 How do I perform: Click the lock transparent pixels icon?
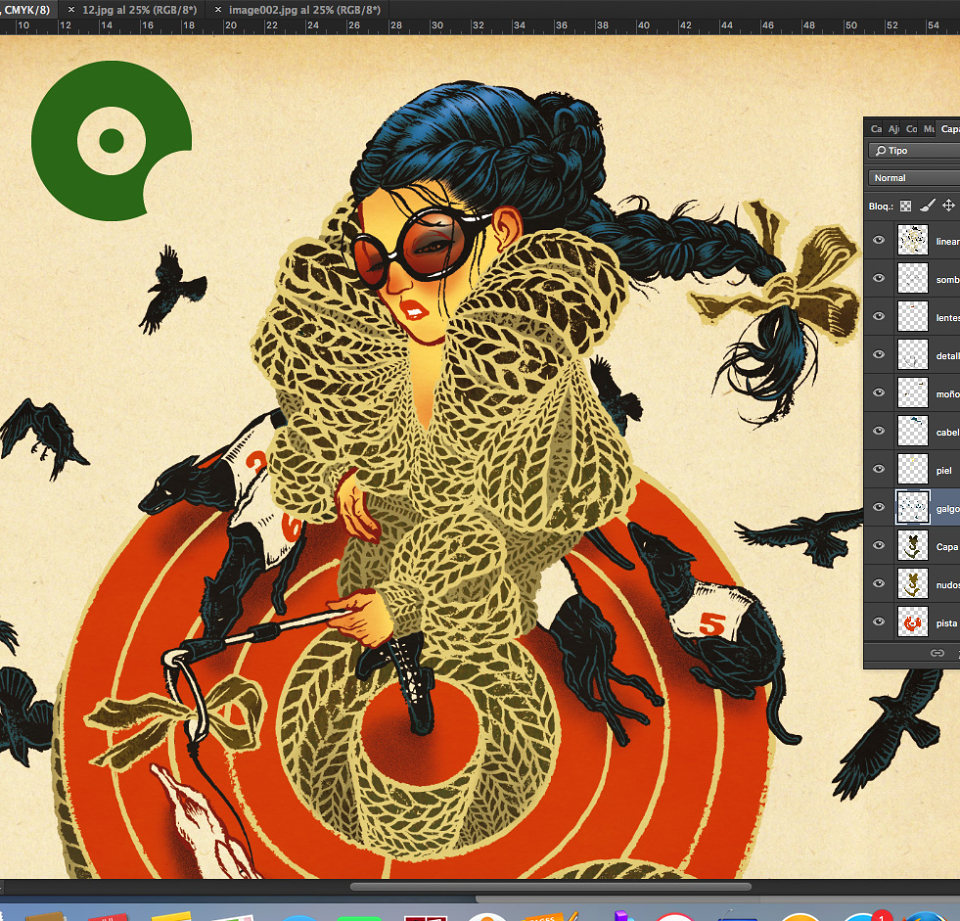tap(906, 206)
